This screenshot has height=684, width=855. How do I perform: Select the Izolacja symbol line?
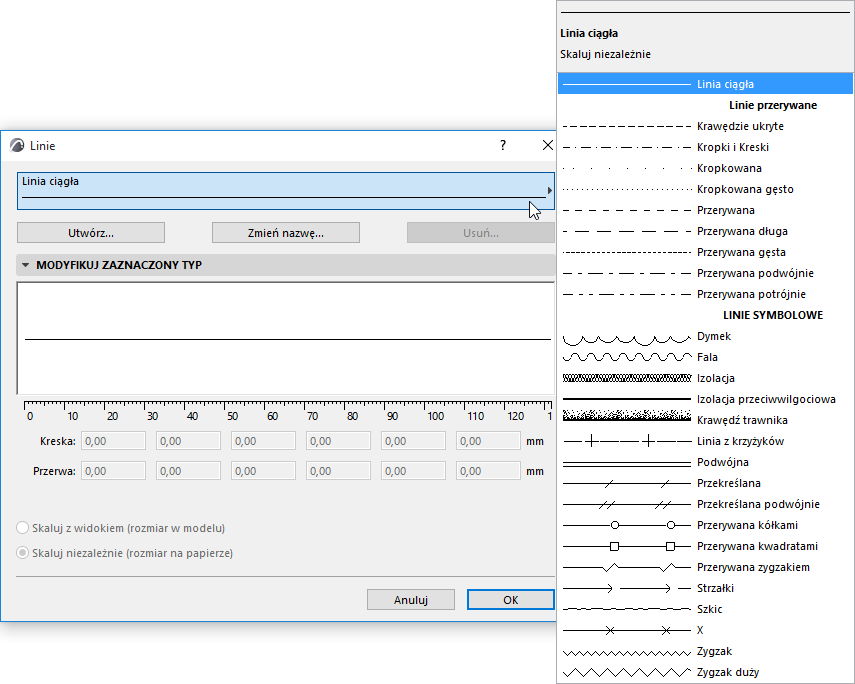(x=705, y=378)
